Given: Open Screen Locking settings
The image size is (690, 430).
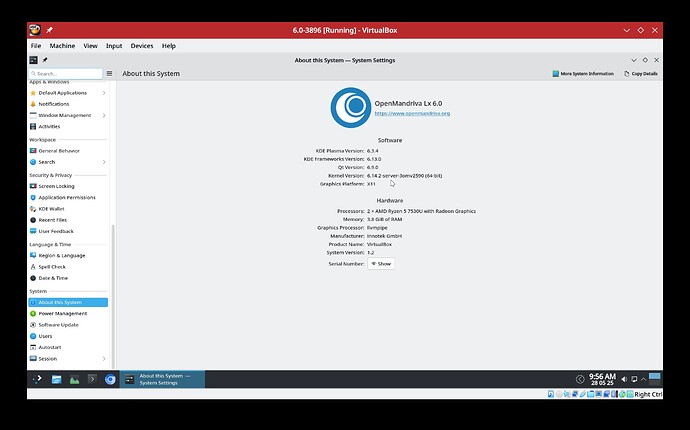Looking at the screenshot, I should click(68, 186).
